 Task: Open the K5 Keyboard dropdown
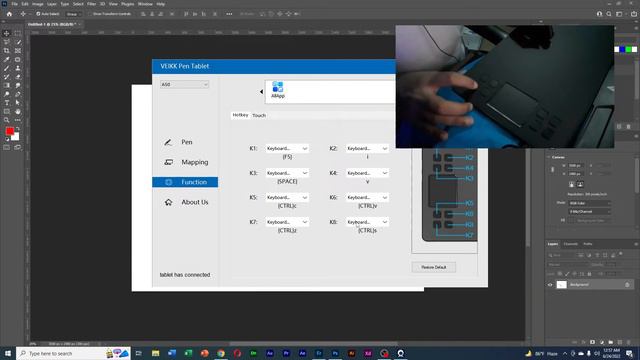(x=287, y=198)
